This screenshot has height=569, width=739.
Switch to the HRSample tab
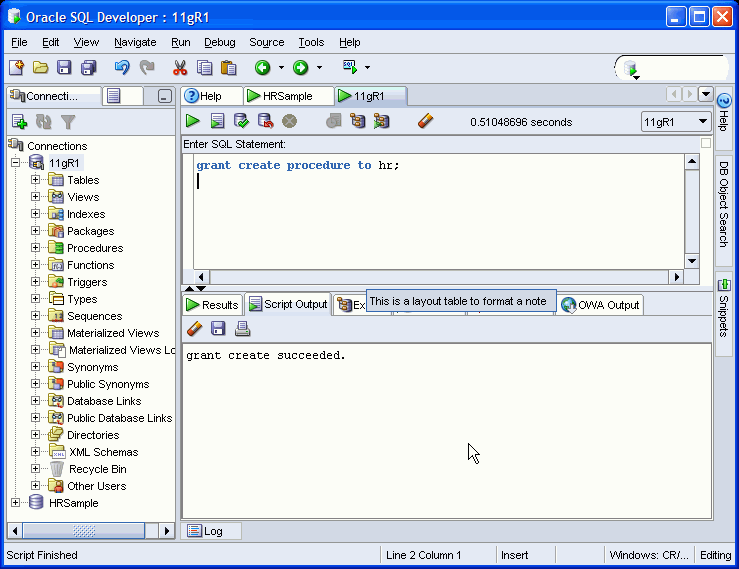coord(286,96)
